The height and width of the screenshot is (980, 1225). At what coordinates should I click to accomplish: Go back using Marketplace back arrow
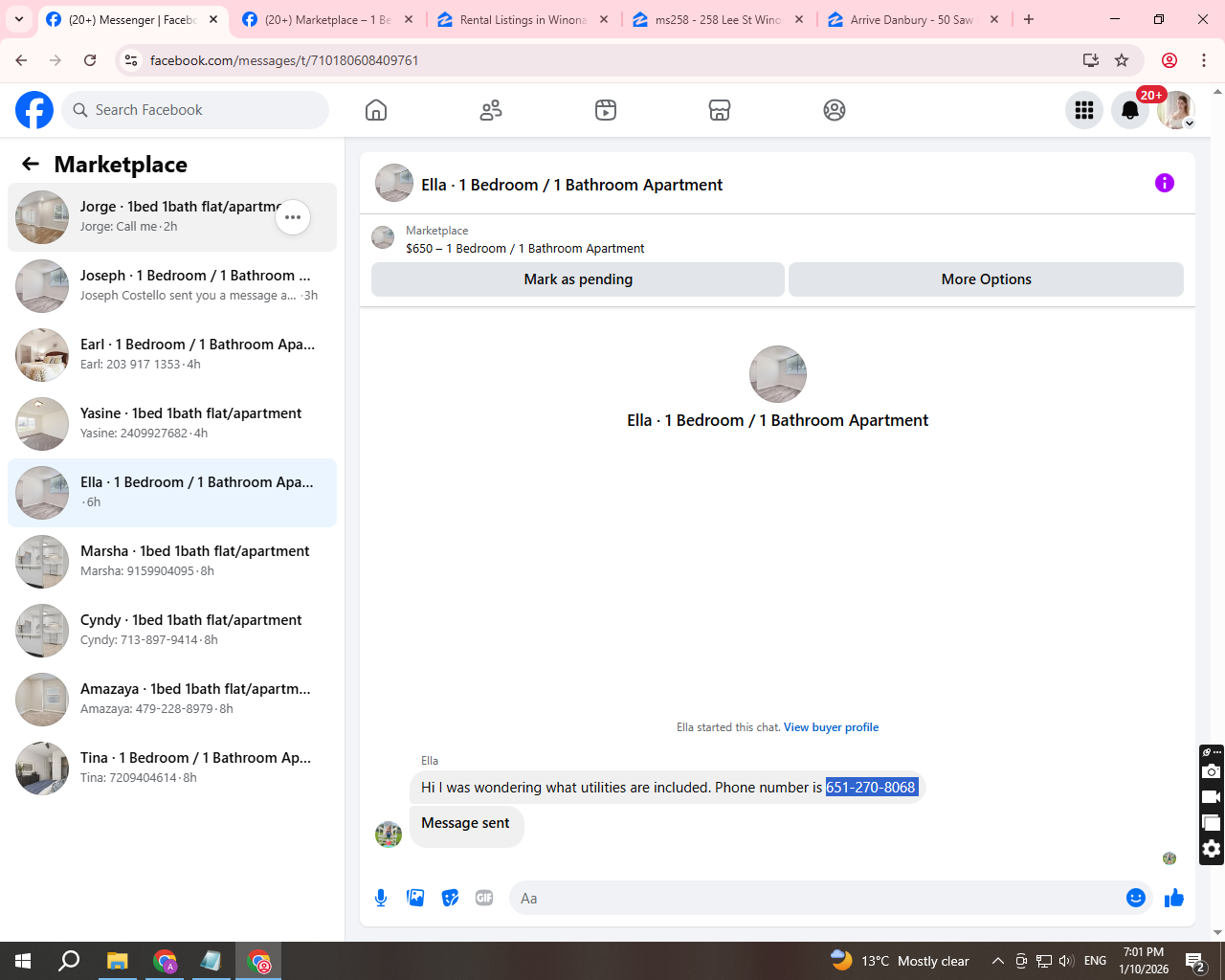tap(31, 164)
